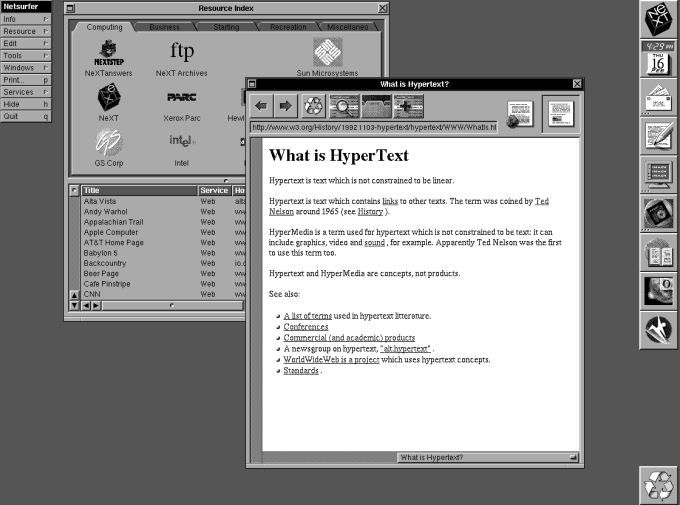The image size is (680, 505).
Task: Open the open-book library dock icon
Action: 658,252
